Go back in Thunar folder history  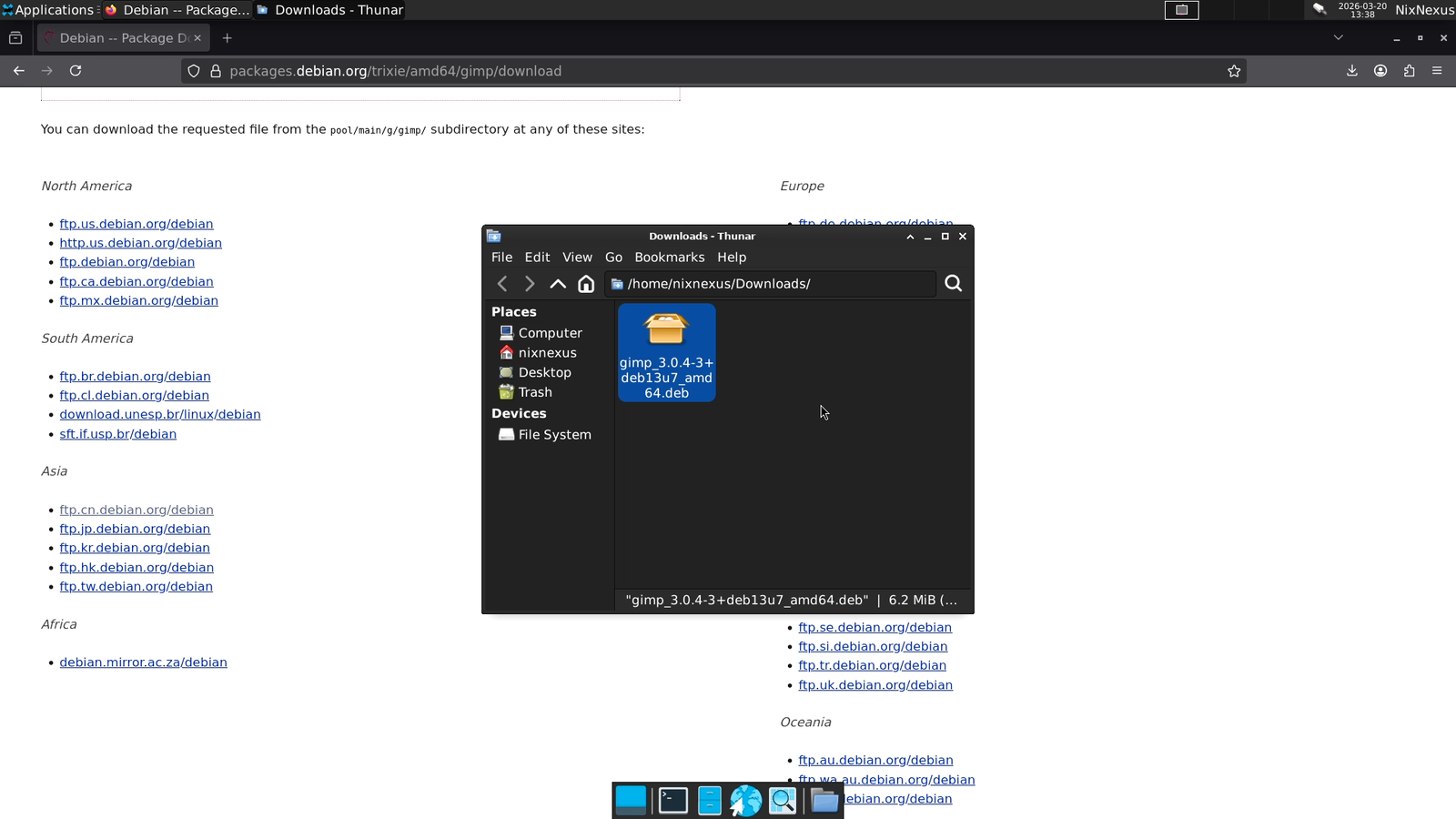point(502,284)
